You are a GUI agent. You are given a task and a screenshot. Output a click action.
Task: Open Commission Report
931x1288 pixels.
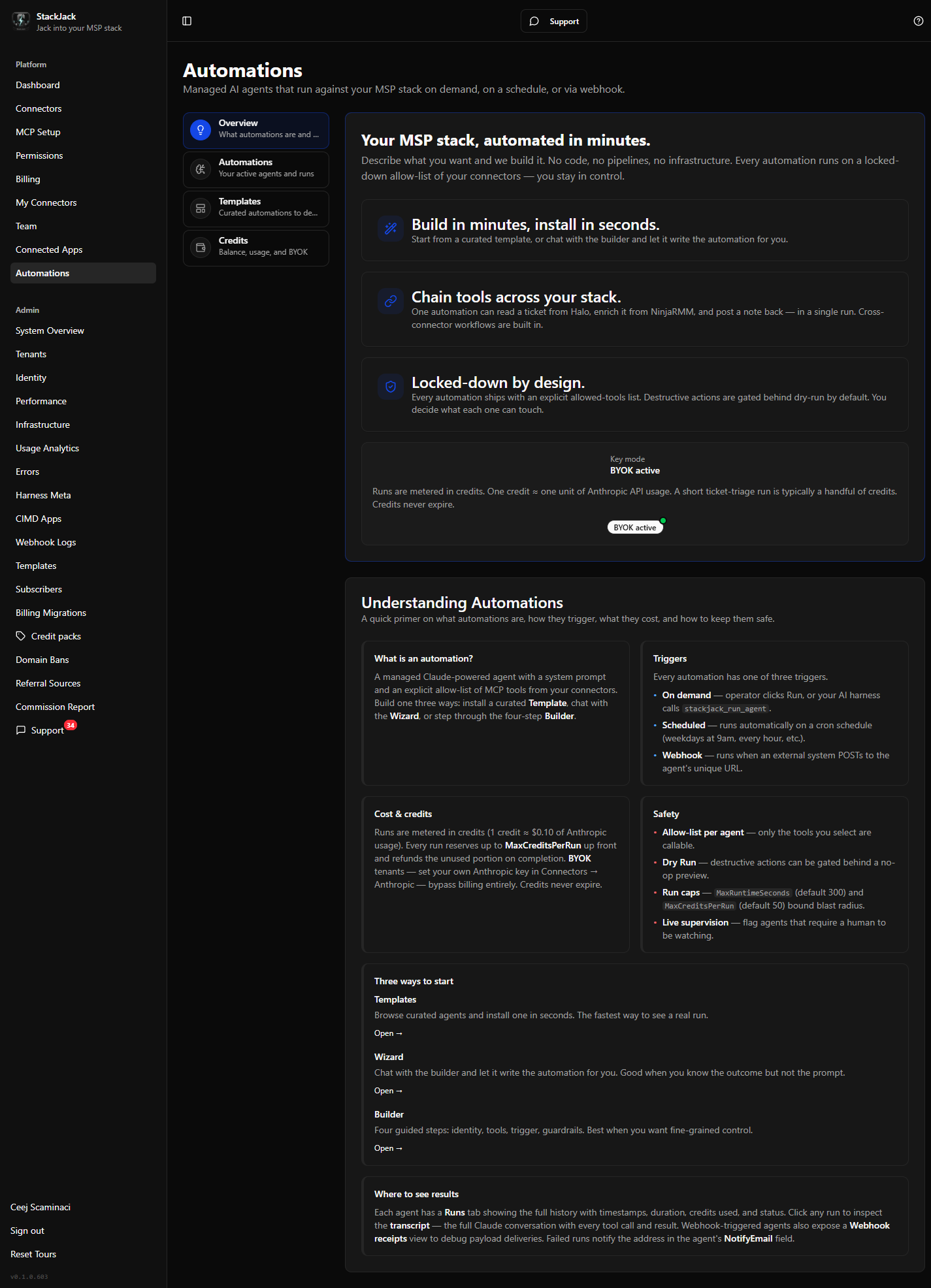pyautogui.click(x=83, y=707)
